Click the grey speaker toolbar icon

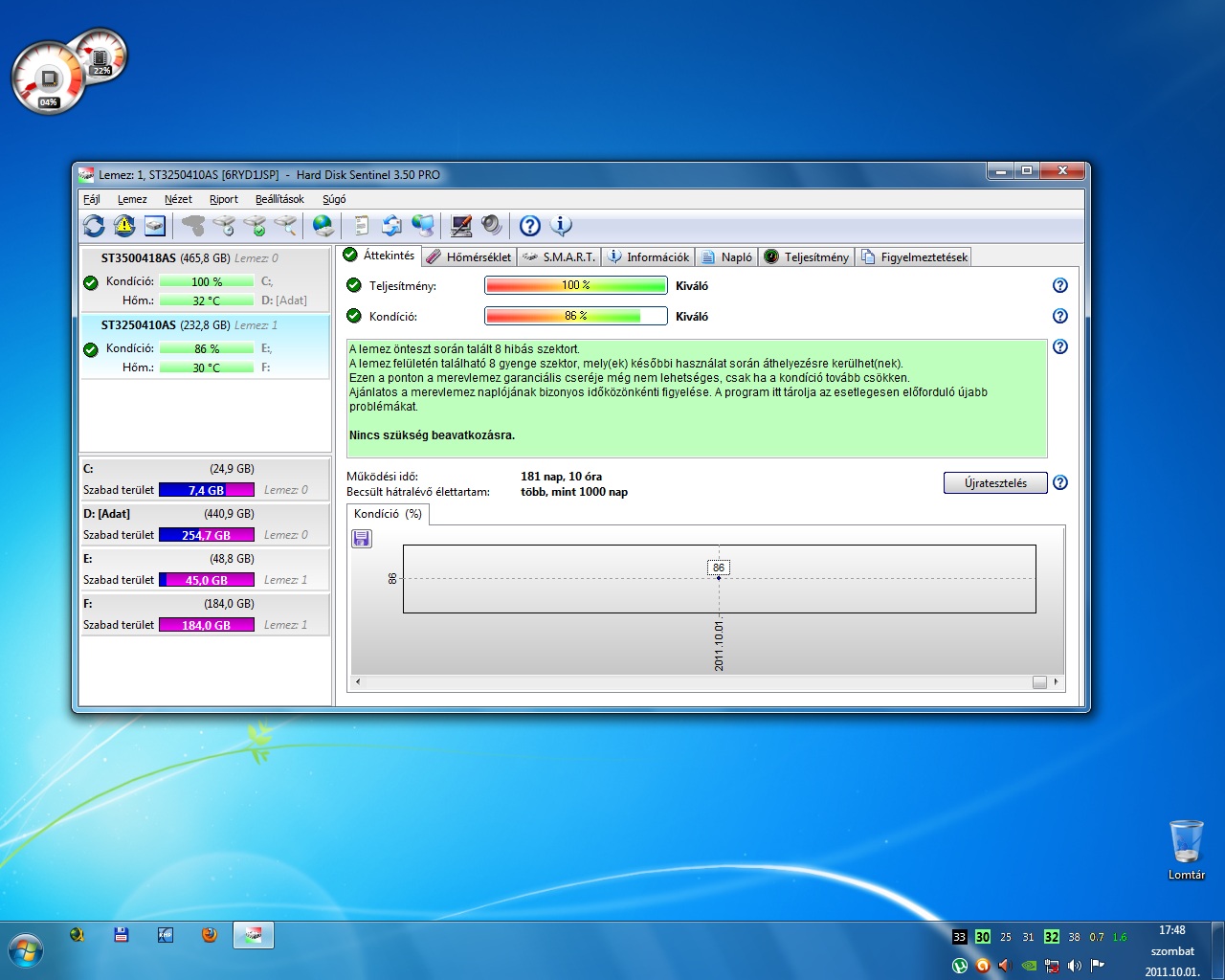[x=492, y=226]
